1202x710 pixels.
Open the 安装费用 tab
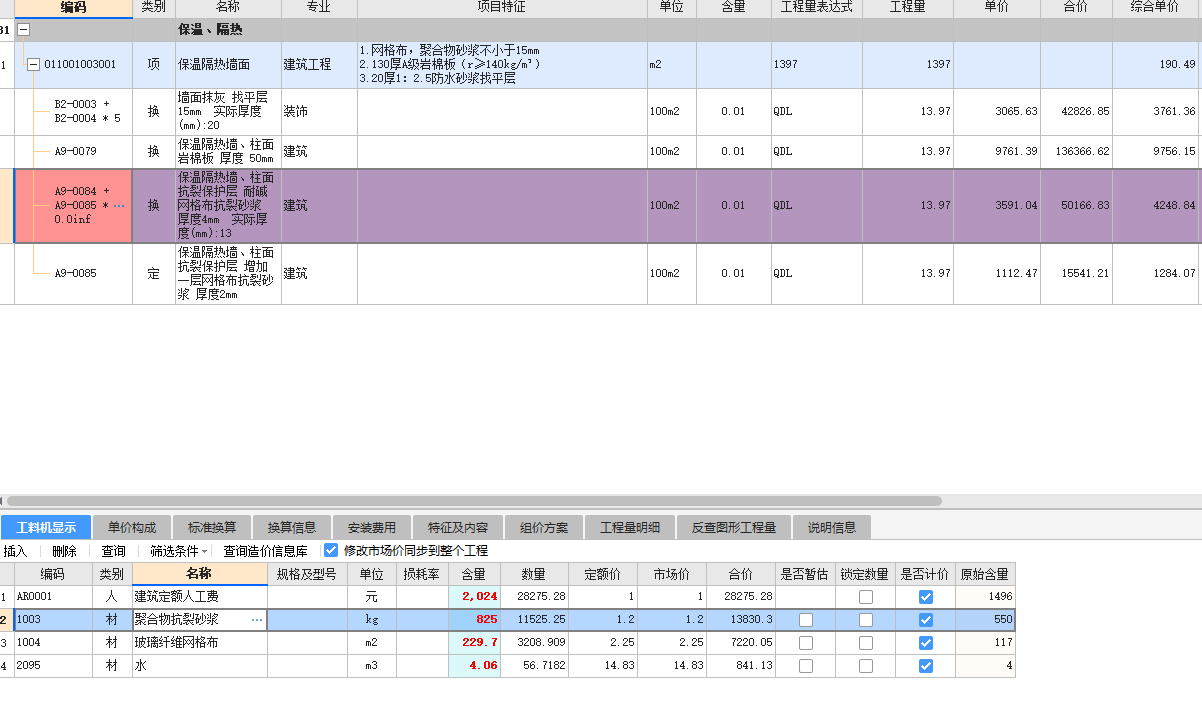pos(372,528)
